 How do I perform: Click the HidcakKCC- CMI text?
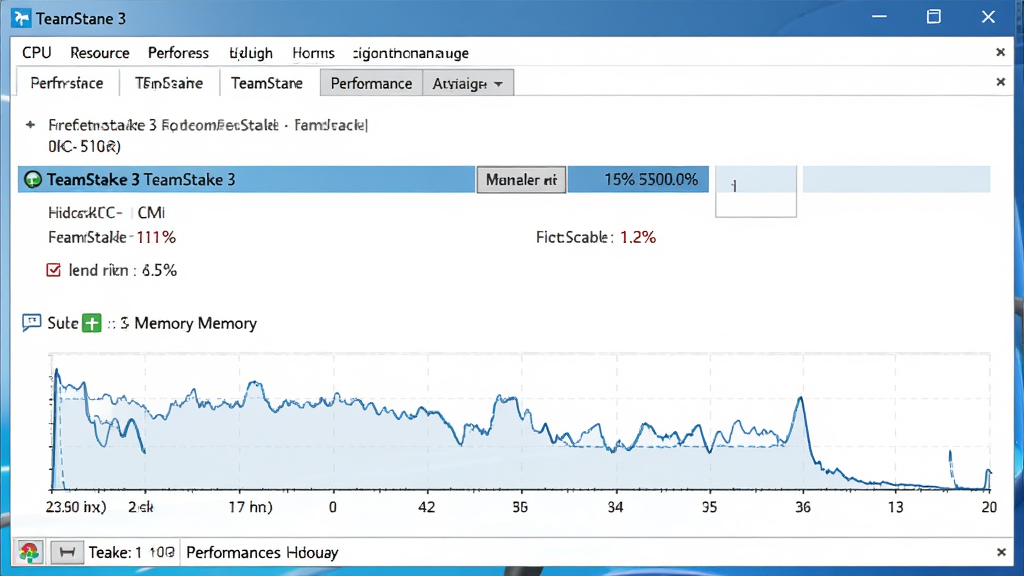tap(106, 213)
